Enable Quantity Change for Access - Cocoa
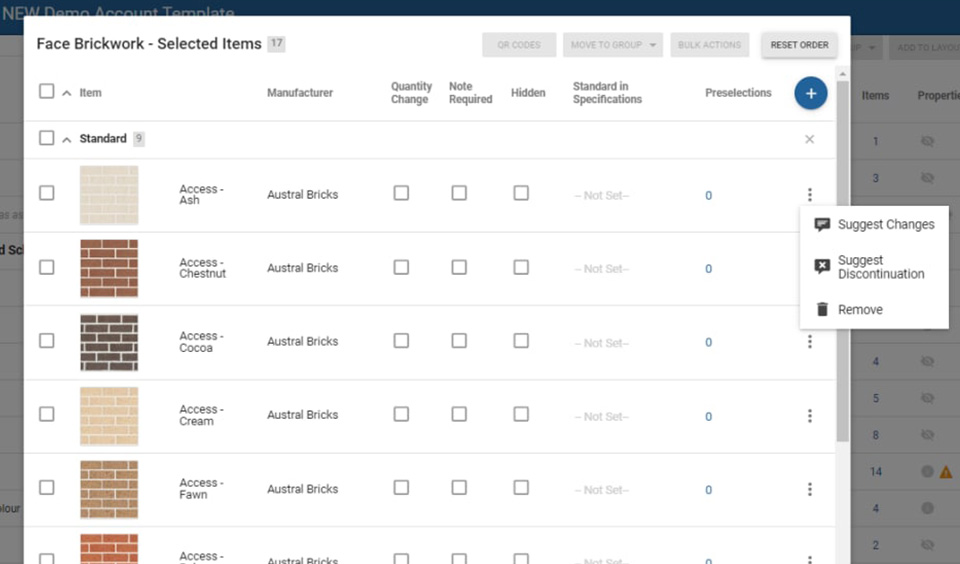 (401, 340)
